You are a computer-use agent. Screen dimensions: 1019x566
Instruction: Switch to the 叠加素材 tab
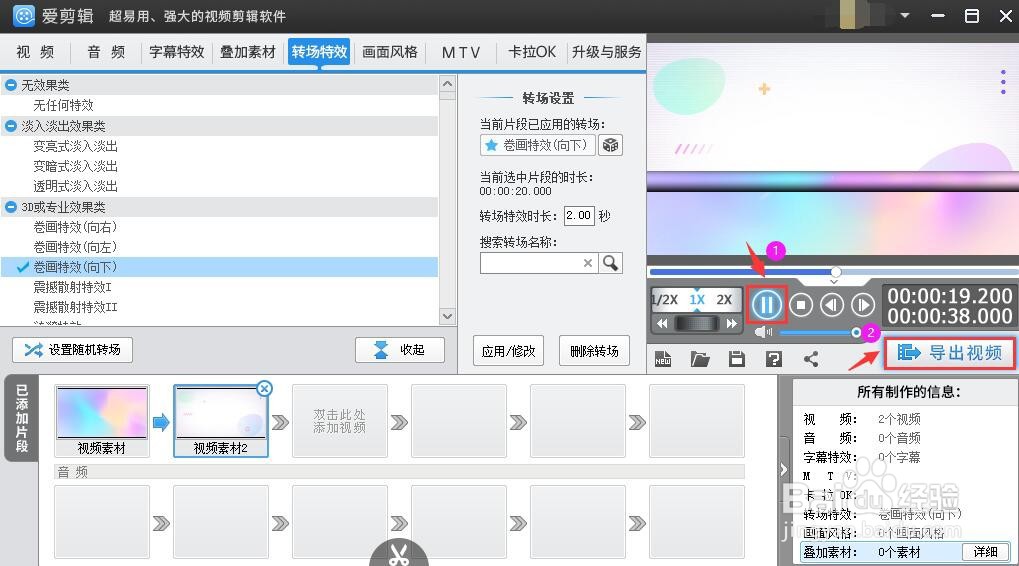[248, 52]
